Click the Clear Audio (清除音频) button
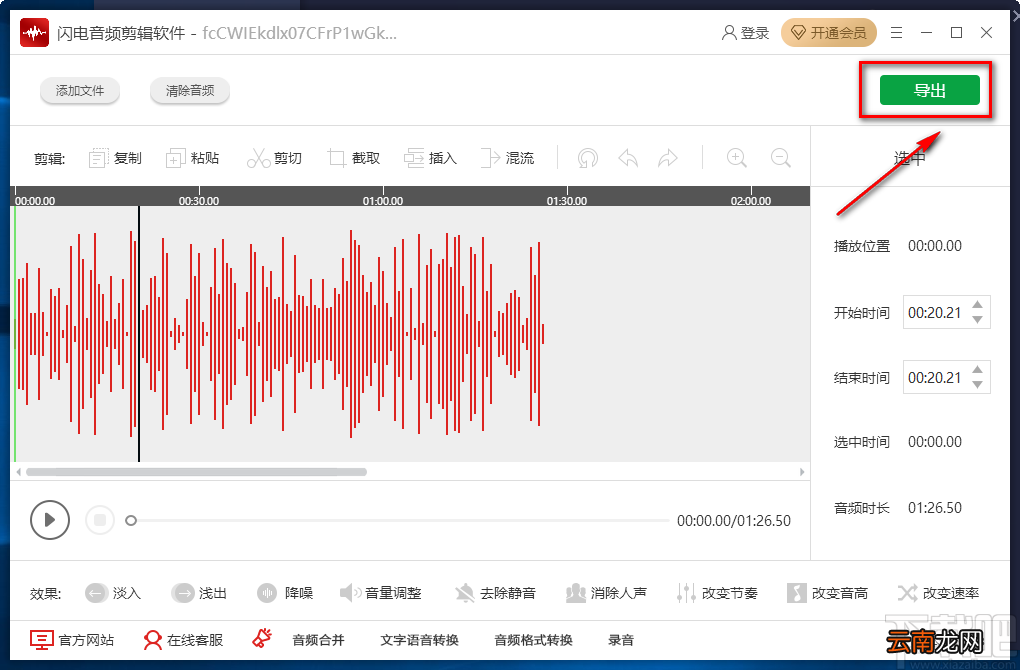Image resolution: width=1020 pixels, height=670 pixels. (190, 90)
